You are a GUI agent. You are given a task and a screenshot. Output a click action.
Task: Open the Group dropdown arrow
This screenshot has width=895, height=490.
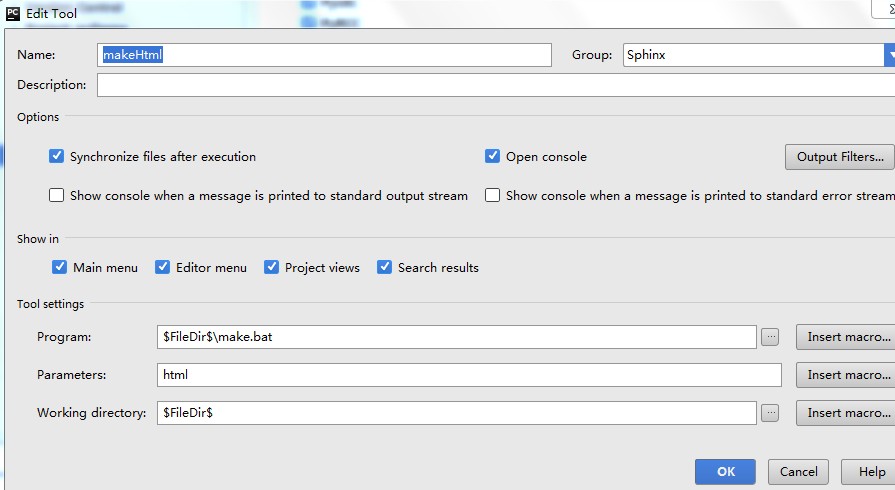tap(890, 55)
